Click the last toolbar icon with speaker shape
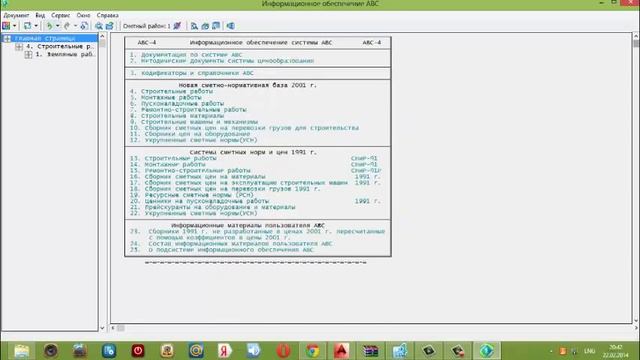The height and width of the screenshot is (360, 640). coord(231,26)
